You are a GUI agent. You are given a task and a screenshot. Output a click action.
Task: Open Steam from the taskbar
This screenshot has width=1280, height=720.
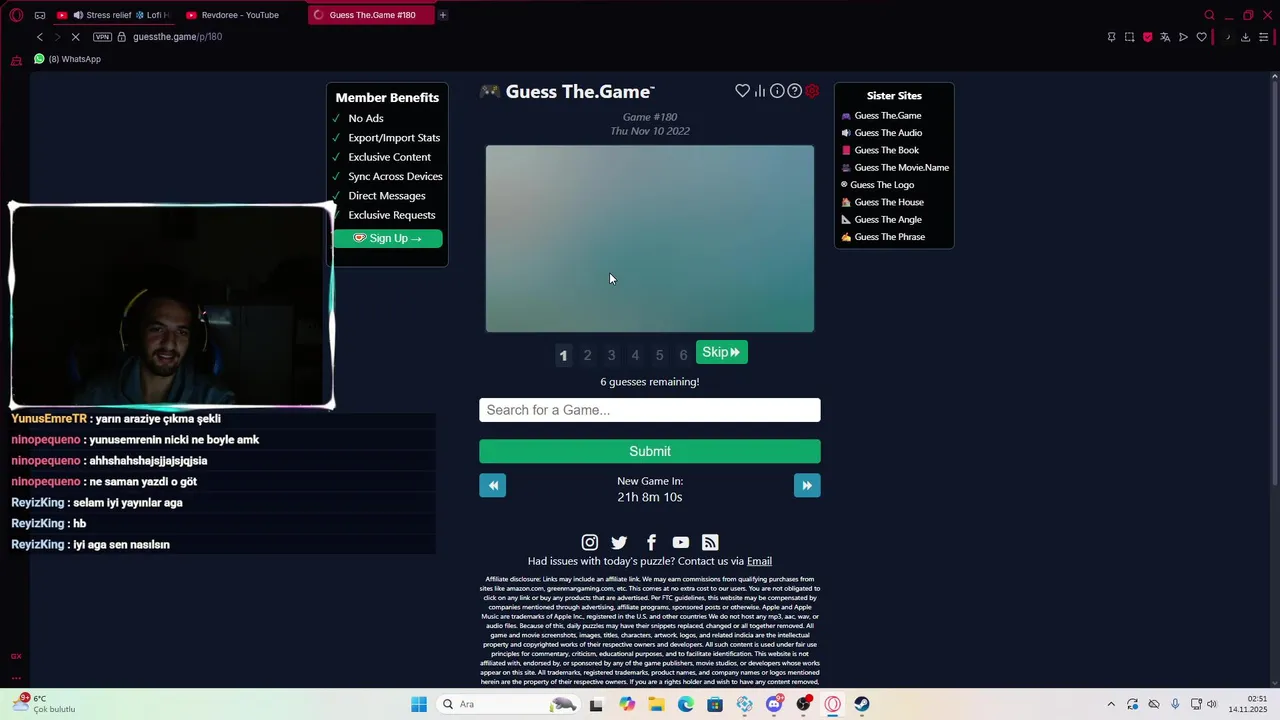(x=862, y=704)
